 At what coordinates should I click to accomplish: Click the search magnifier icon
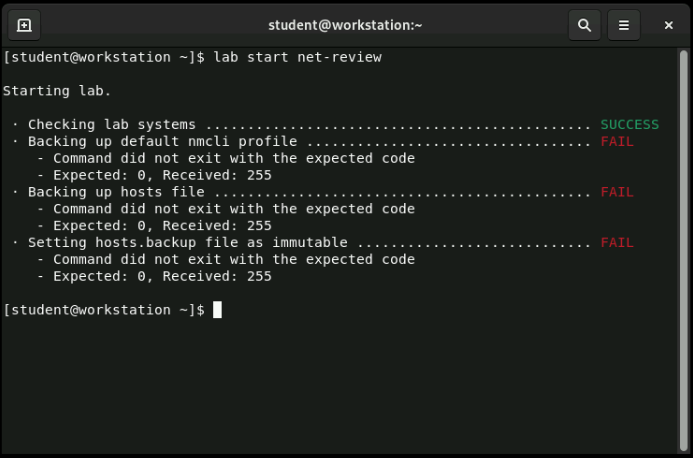(584, 25)
